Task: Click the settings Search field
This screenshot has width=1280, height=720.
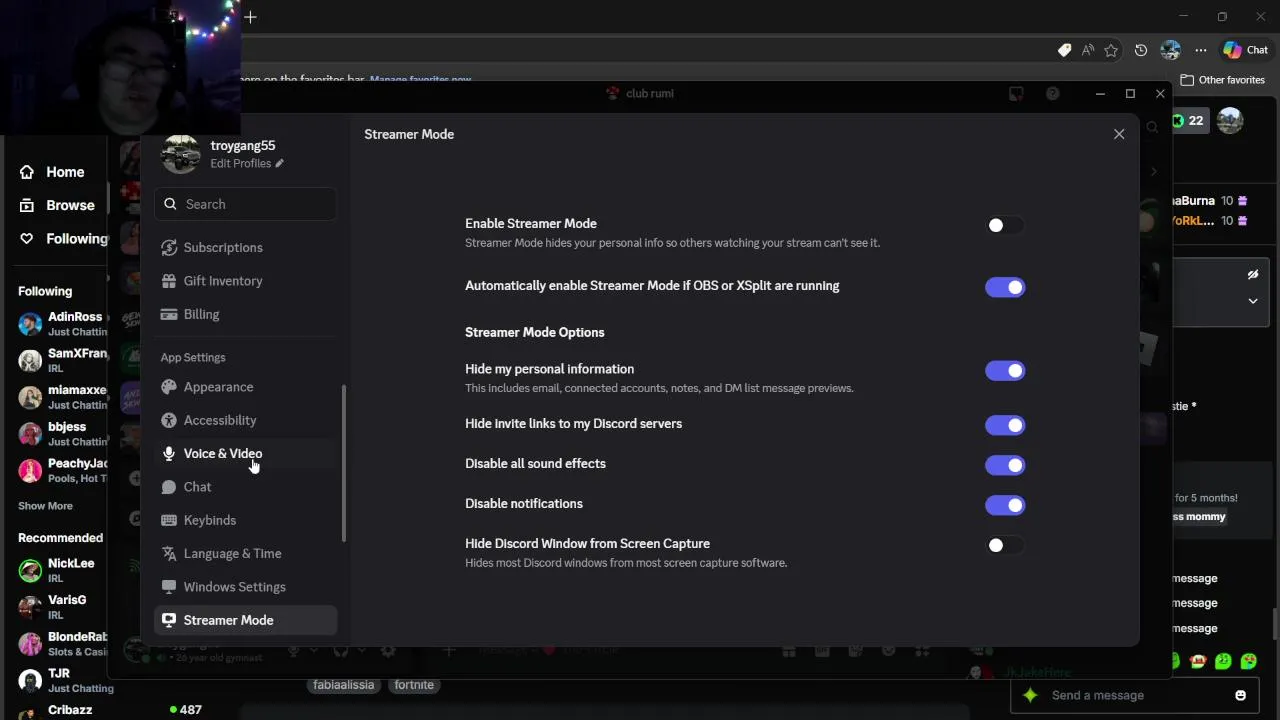Action: [x=246, y=204]
